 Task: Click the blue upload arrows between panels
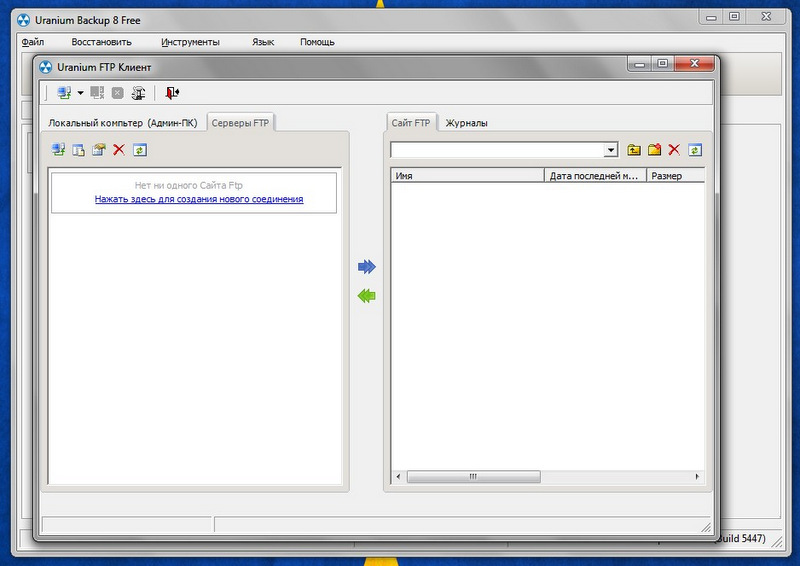pos(367,266)
